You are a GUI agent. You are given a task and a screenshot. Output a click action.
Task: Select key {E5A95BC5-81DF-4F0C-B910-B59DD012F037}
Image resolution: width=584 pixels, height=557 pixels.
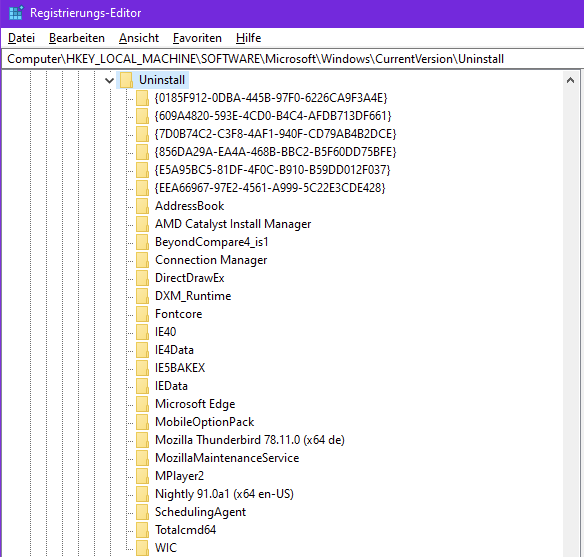tap(273, 170)
